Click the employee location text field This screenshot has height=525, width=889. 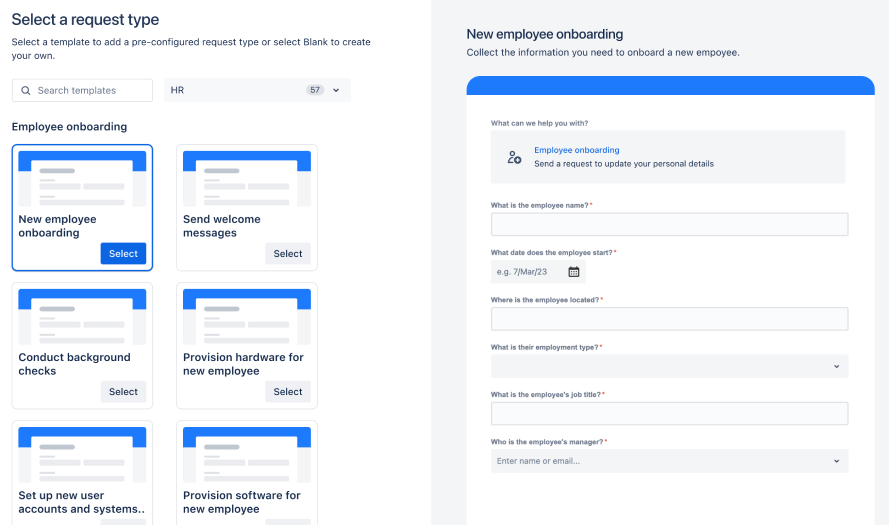pos(669,319)
